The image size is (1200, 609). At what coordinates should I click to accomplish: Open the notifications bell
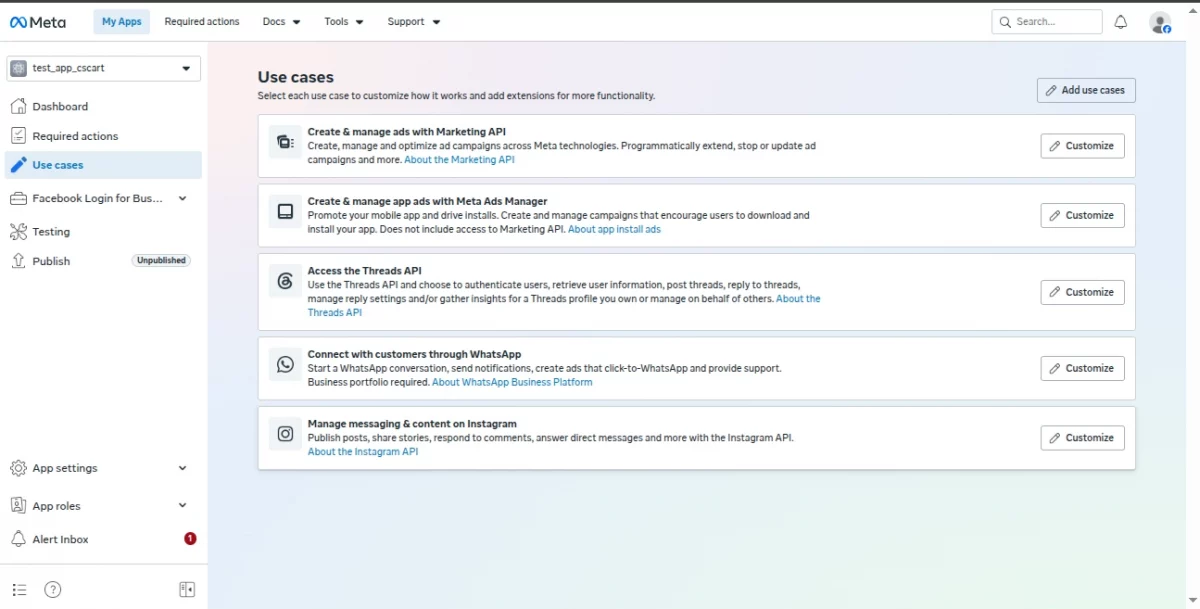(1121, 22)
